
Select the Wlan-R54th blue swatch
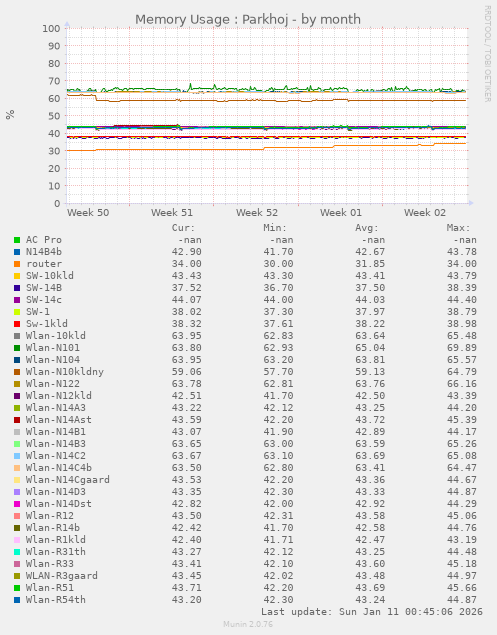click(x=17, y=600)
